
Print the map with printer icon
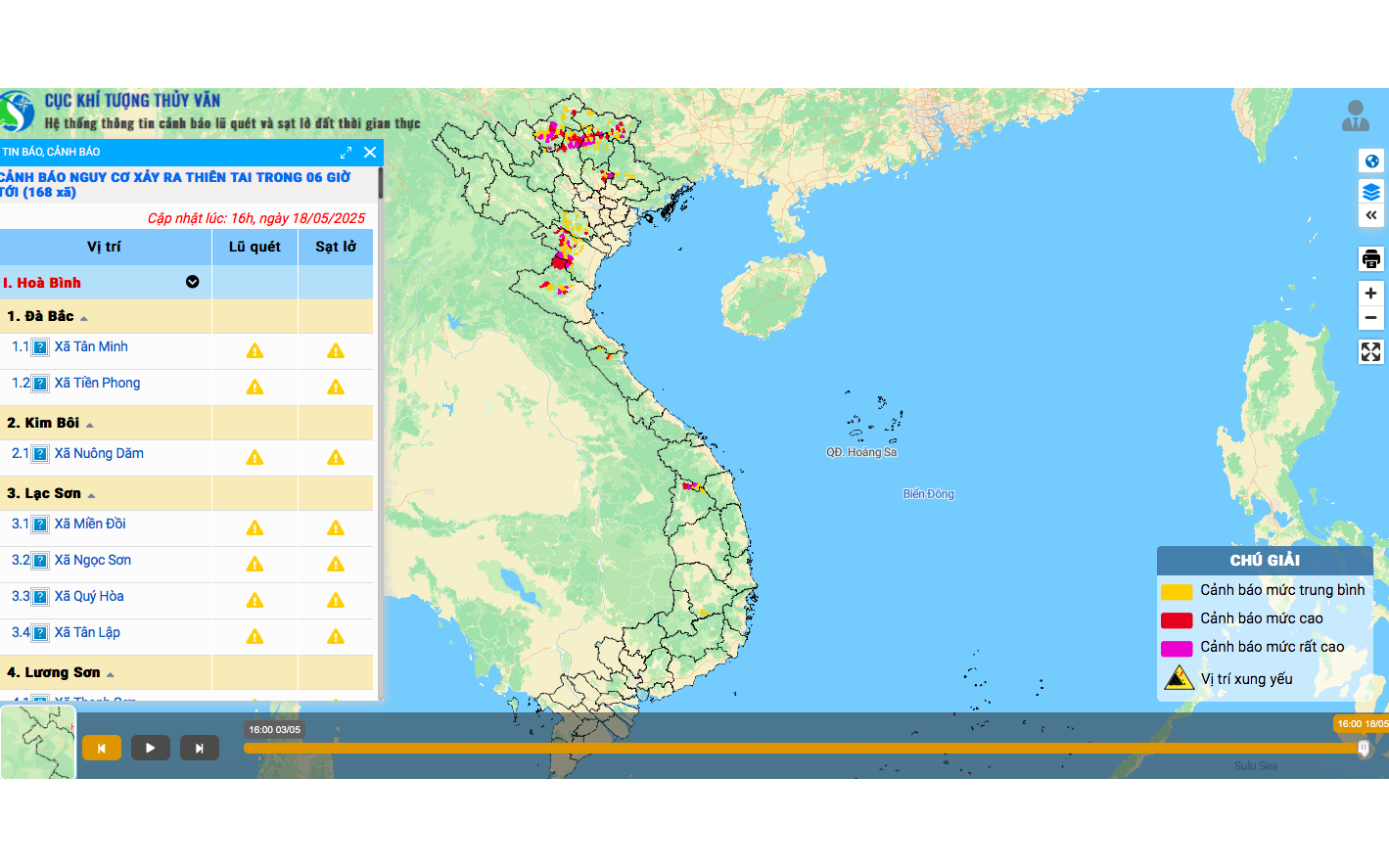tap(1371, 259)
